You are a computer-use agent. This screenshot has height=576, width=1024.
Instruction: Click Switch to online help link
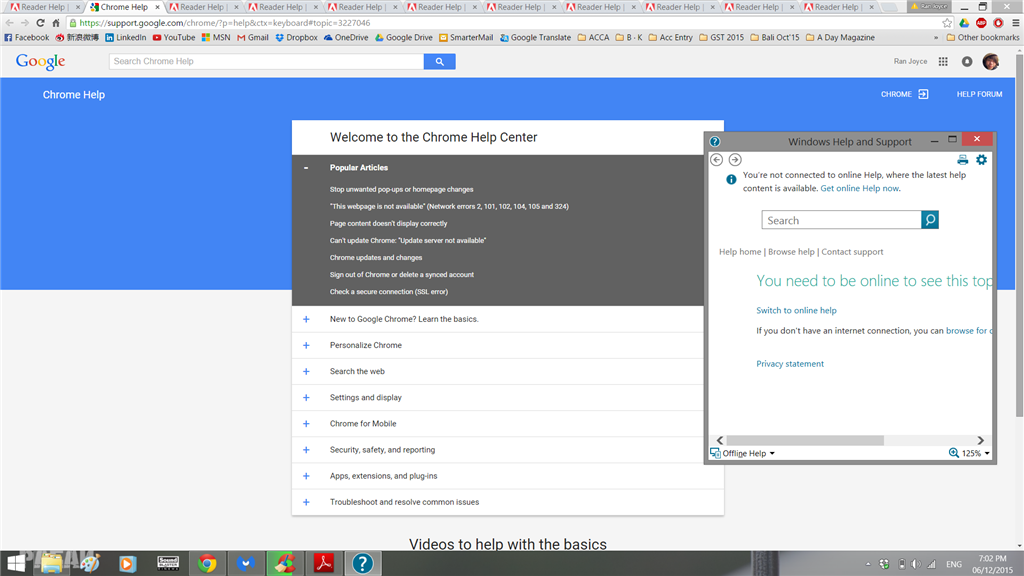[796, 310]
